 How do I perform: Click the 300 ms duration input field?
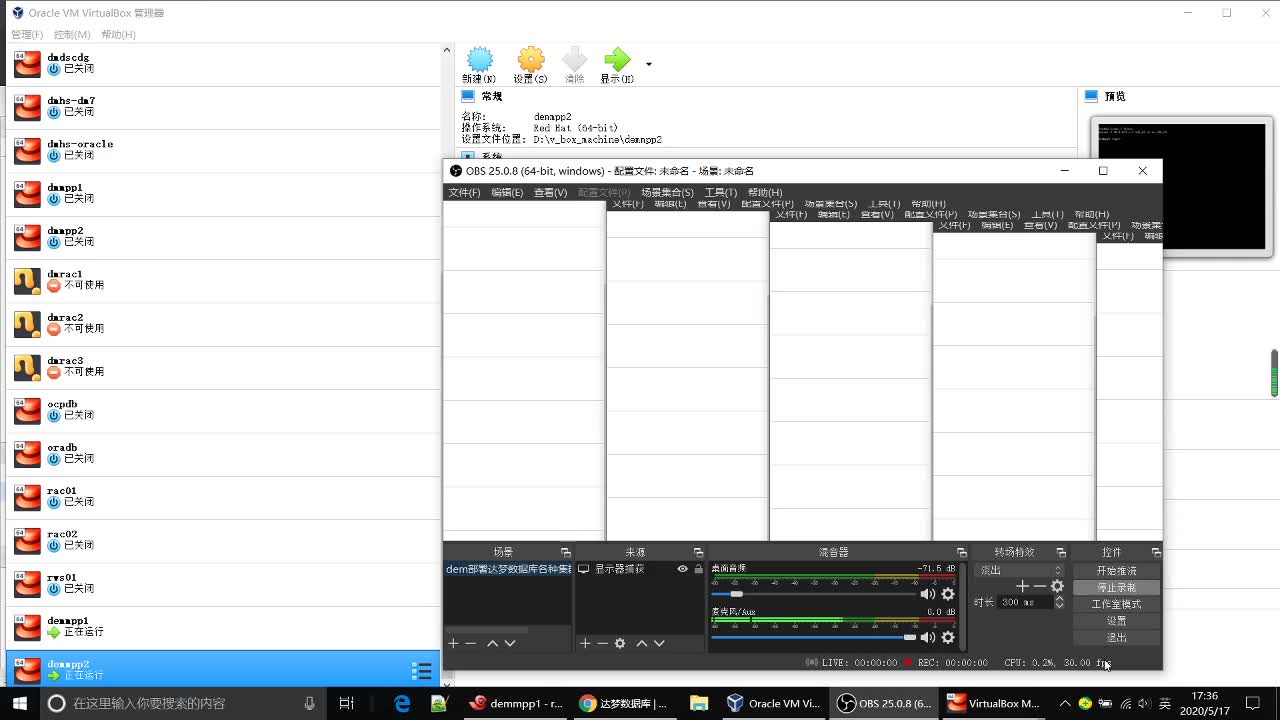(x=1024, y=602)
